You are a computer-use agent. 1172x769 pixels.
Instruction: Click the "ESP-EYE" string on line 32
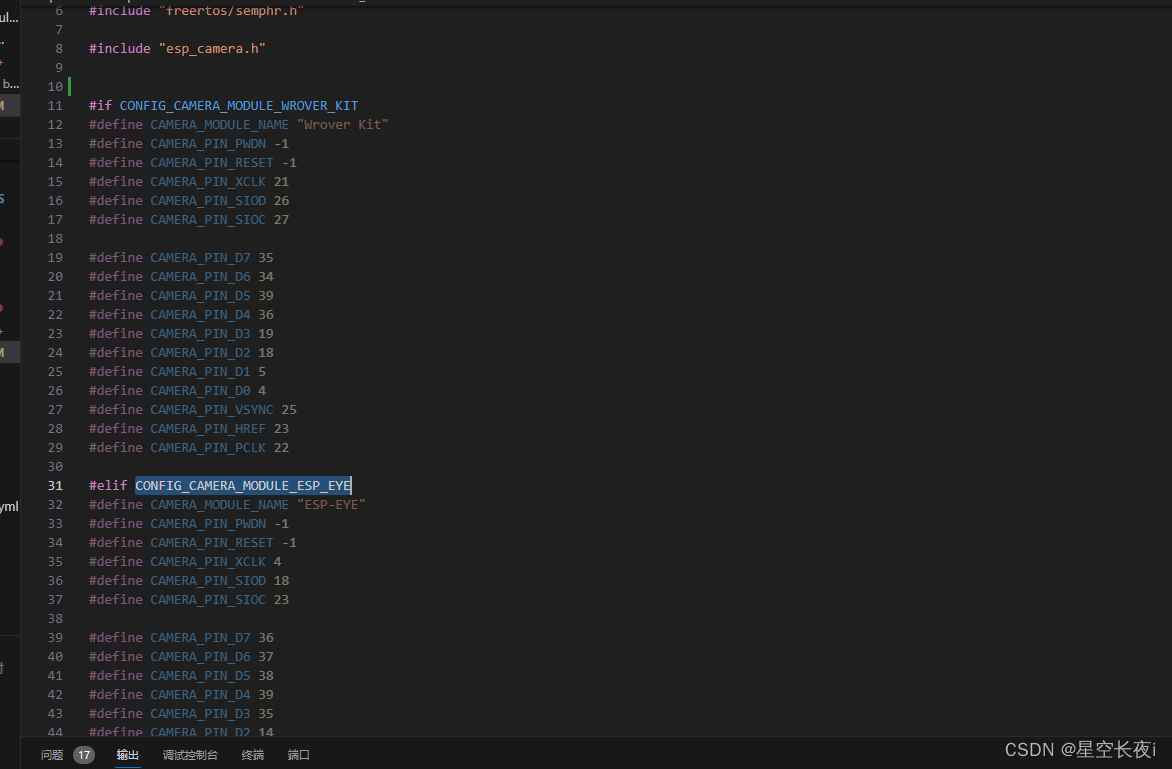331,504
